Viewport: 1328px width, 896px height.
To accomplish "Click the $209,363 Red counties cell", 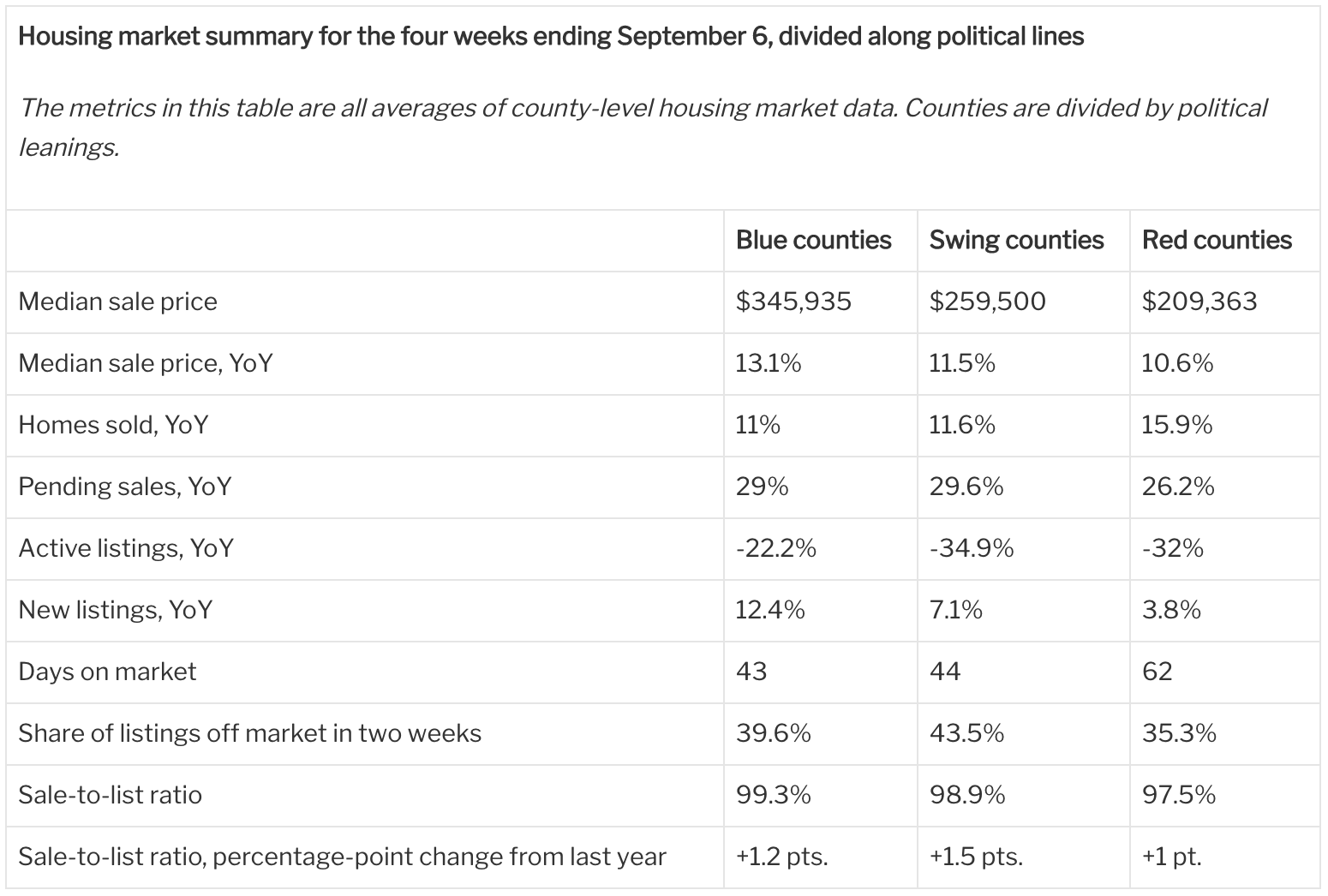I will pyautogui.click(x=1199, y=302).
